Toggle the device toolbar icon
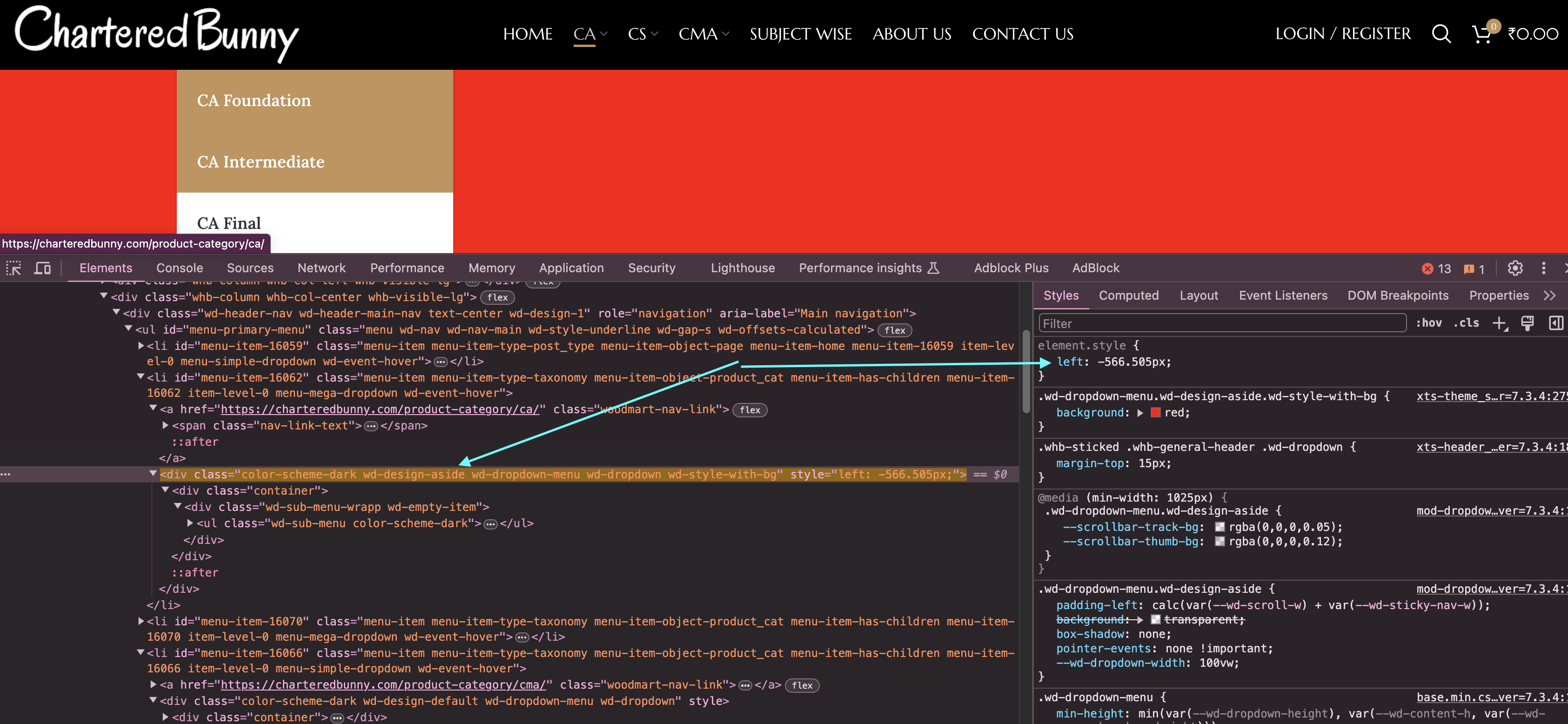Viewport: 1568px width, 724px height. pos(42,268)
